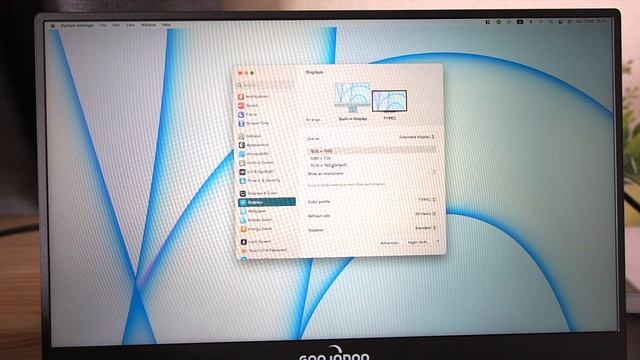
Task: Open Control Center from the menu bar
Action: coord(560,22)
